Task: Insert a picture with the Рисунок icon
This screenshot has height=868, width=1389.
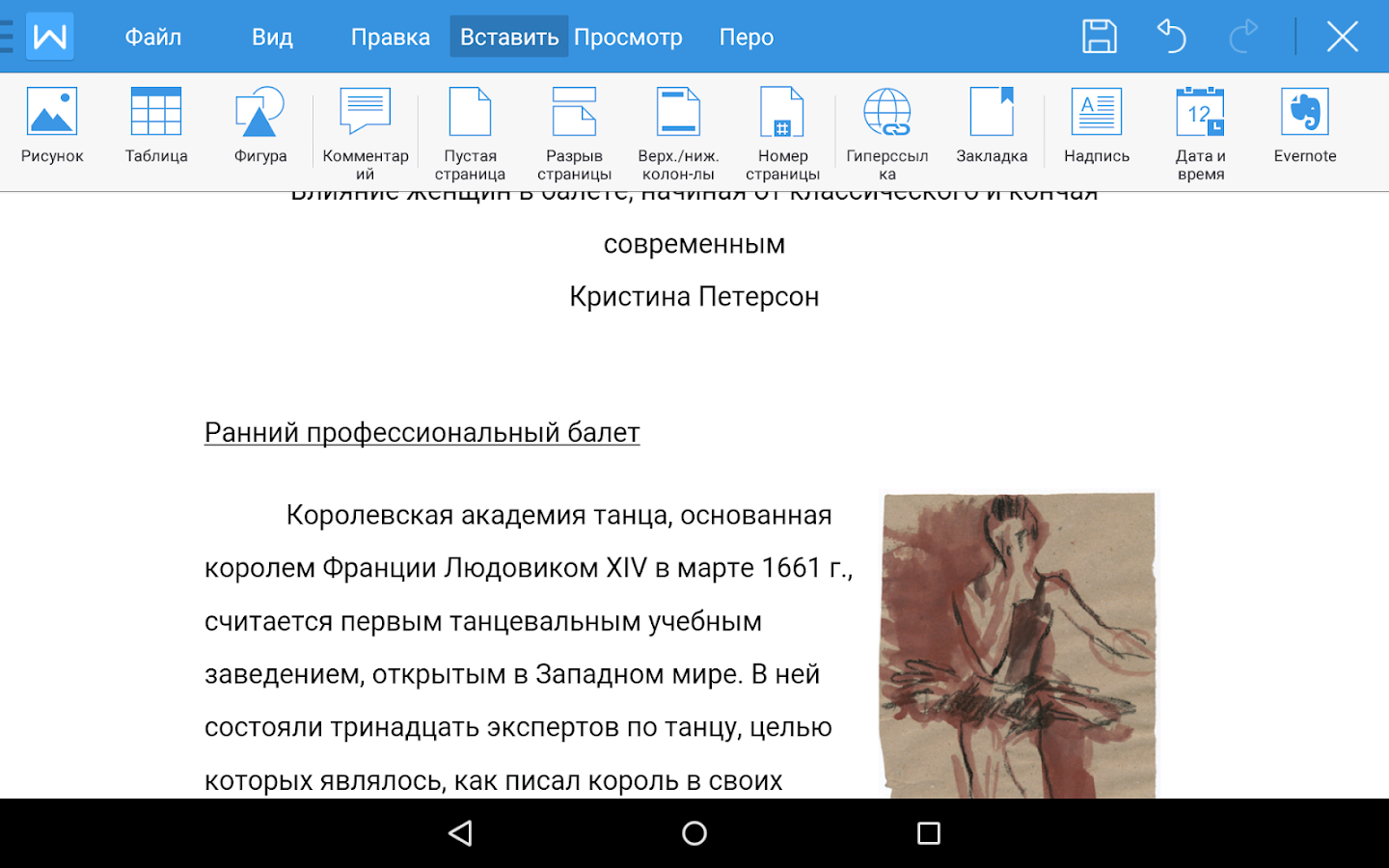Action: click(x=52, y=126)
